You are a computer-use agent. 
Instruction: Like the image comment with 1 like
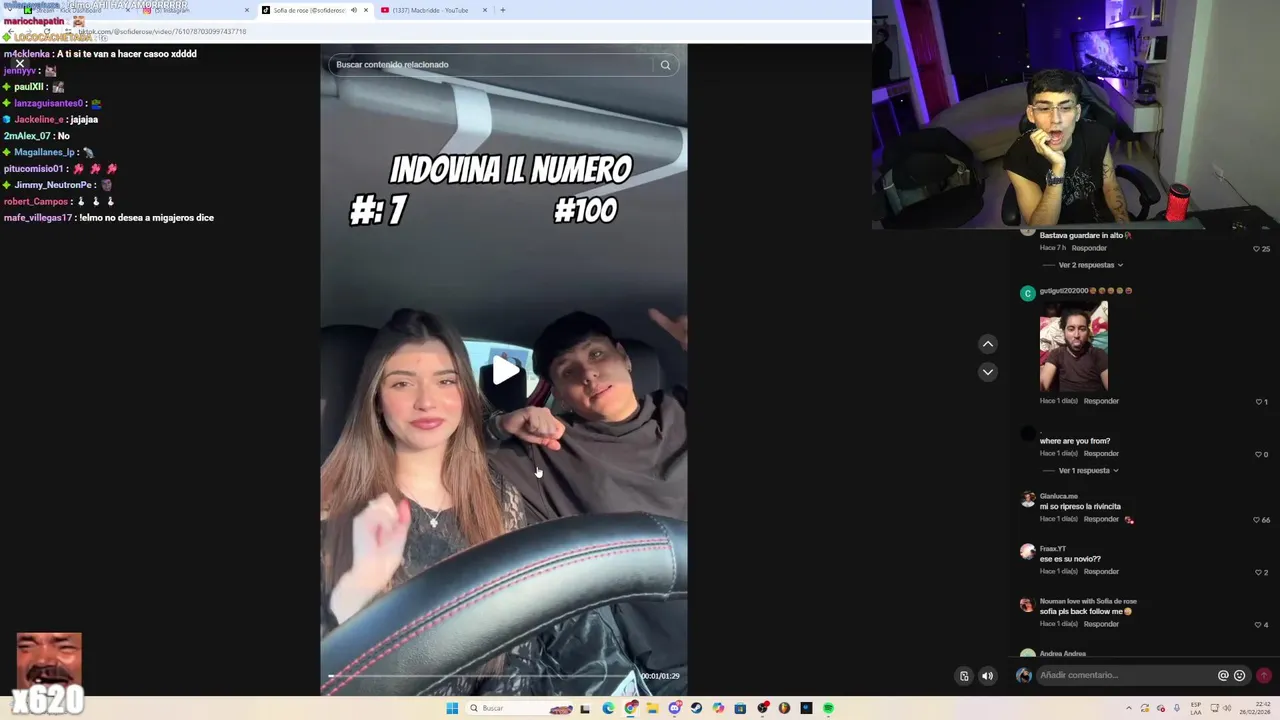pyautogui.click(x=1259, y=401)
